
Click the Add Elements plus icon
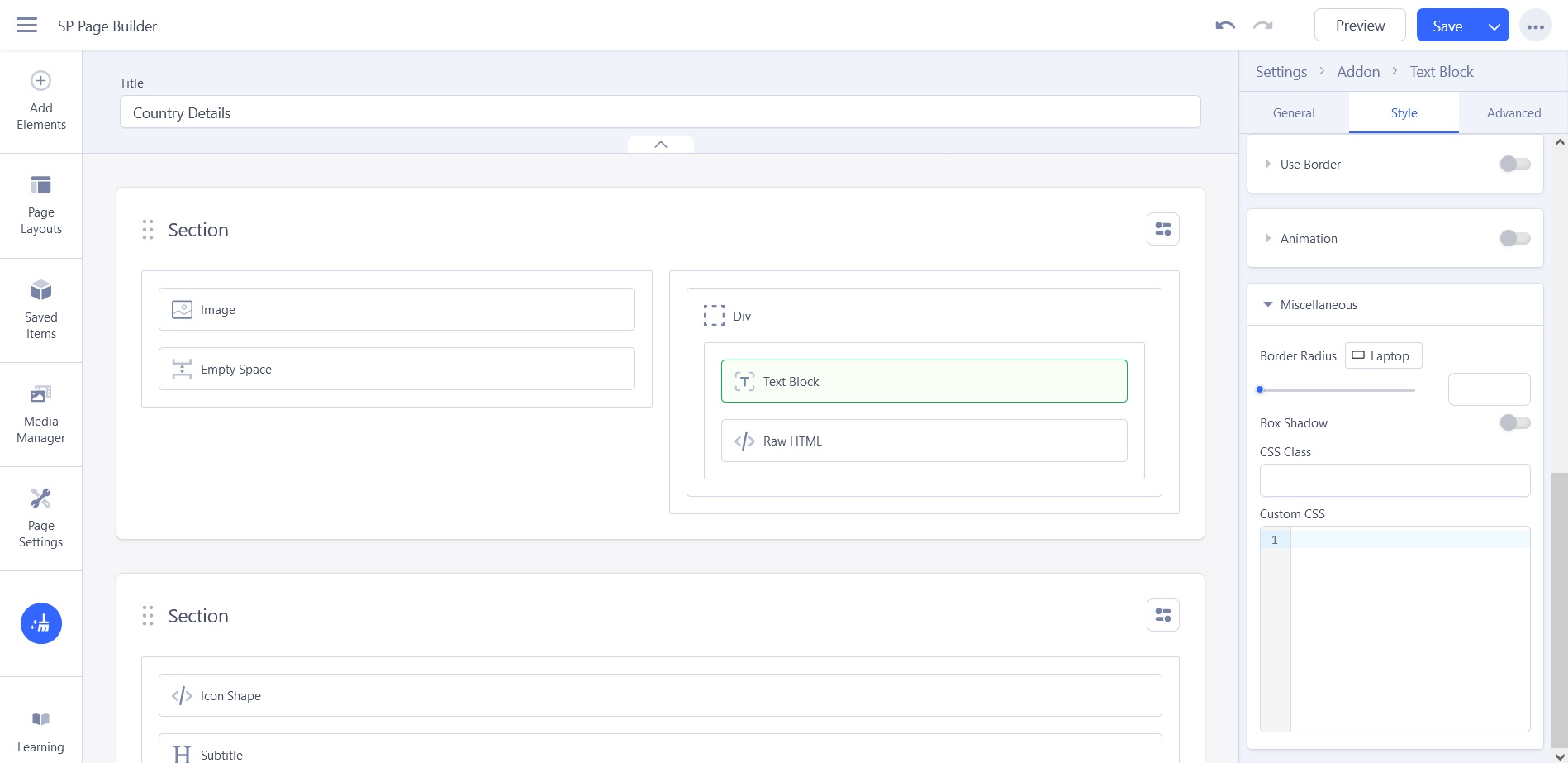pos(40,81)
